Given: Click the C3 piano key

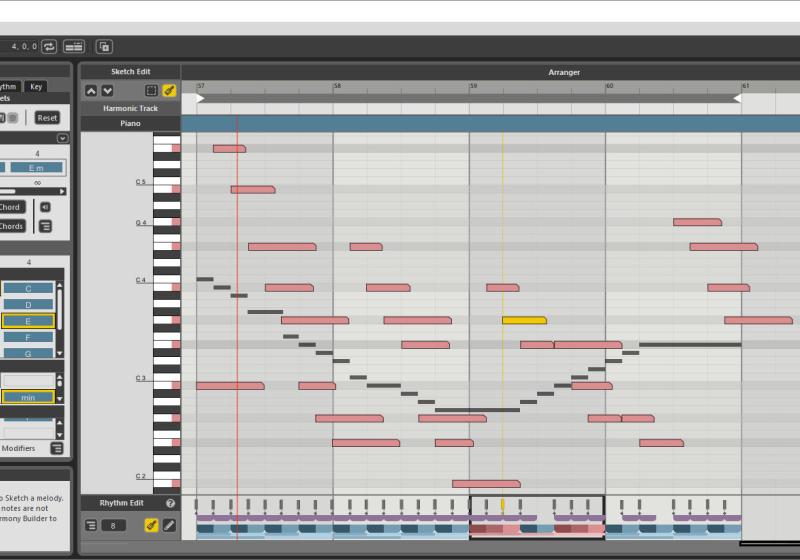Looking at the screenshot, I should [x=167, y=378].
